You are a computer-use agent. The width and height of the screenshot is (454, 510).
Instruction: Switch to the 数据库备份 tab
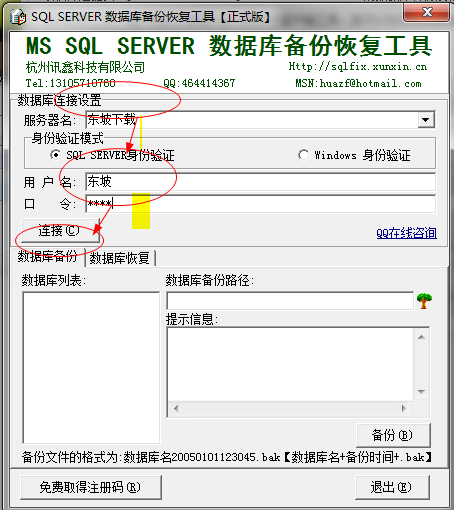click(x=47, y=257)
